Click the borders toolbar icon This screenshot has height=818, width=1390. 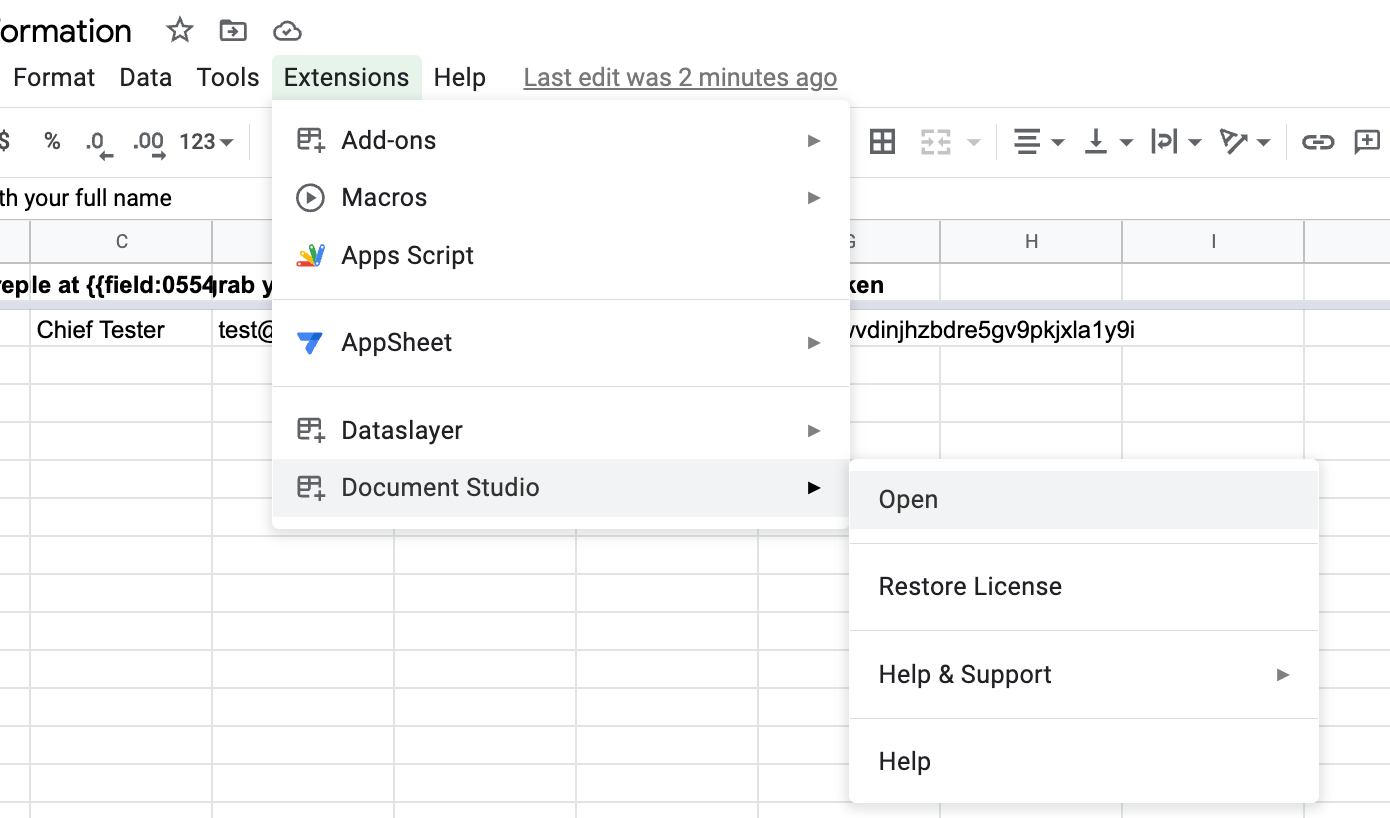(x=882, y=142)
